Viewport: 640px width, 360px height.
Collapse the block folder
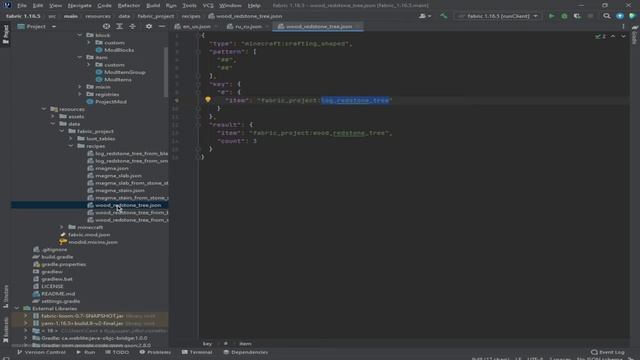click(x=80, y=36)
